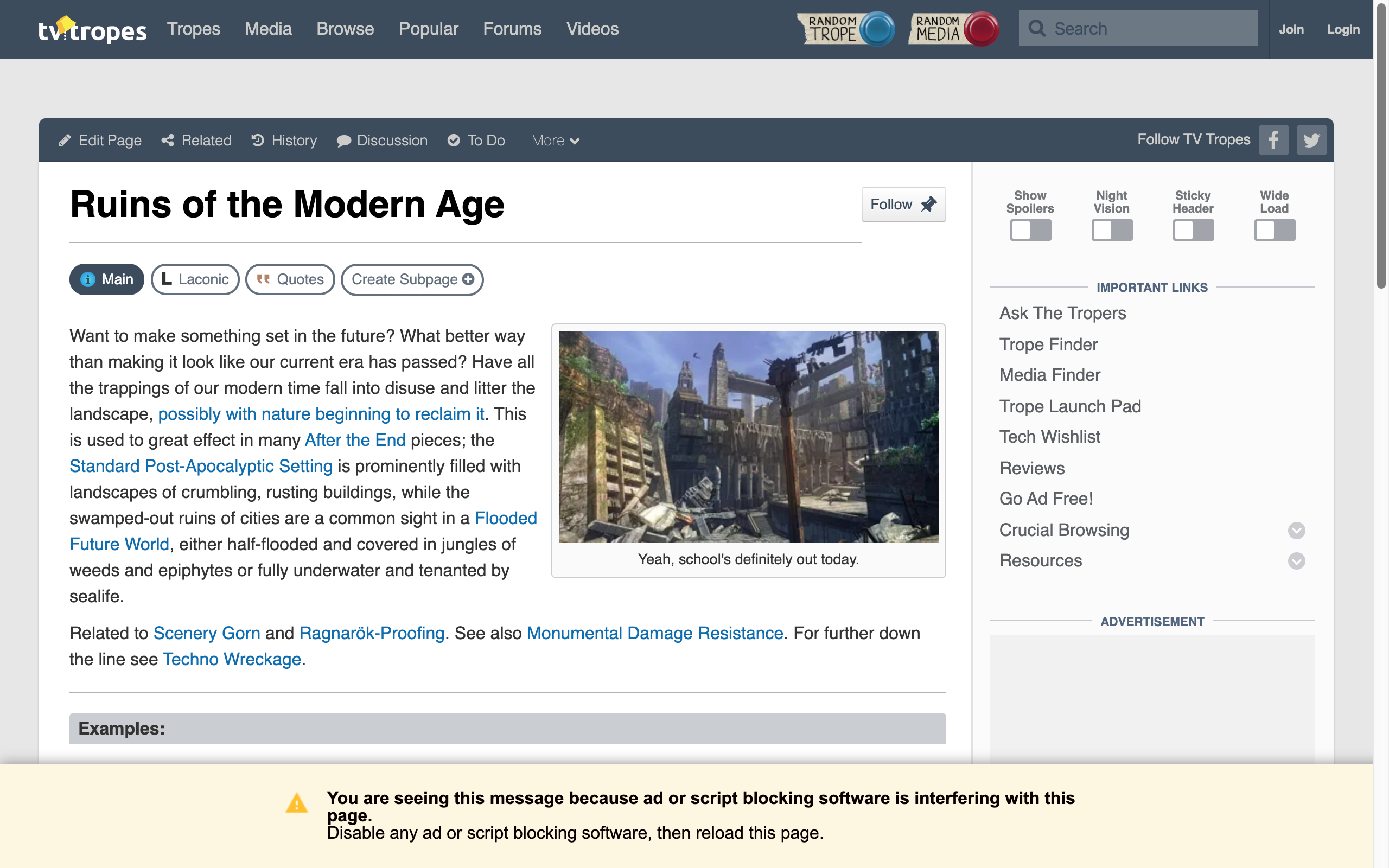Click the Create Subpage button
Viewport: 1389px width, 868px height.
click(x=412, y=279)
